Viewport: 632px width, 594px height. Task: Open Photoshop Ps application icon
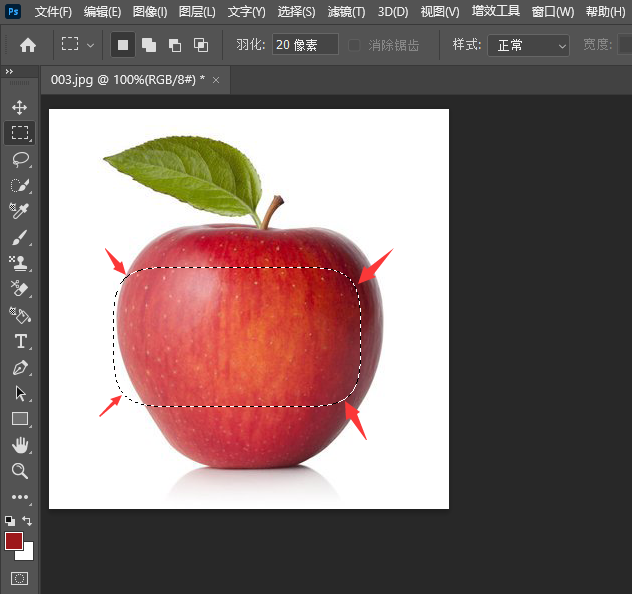pyautogui.click(x=13, y=11)
